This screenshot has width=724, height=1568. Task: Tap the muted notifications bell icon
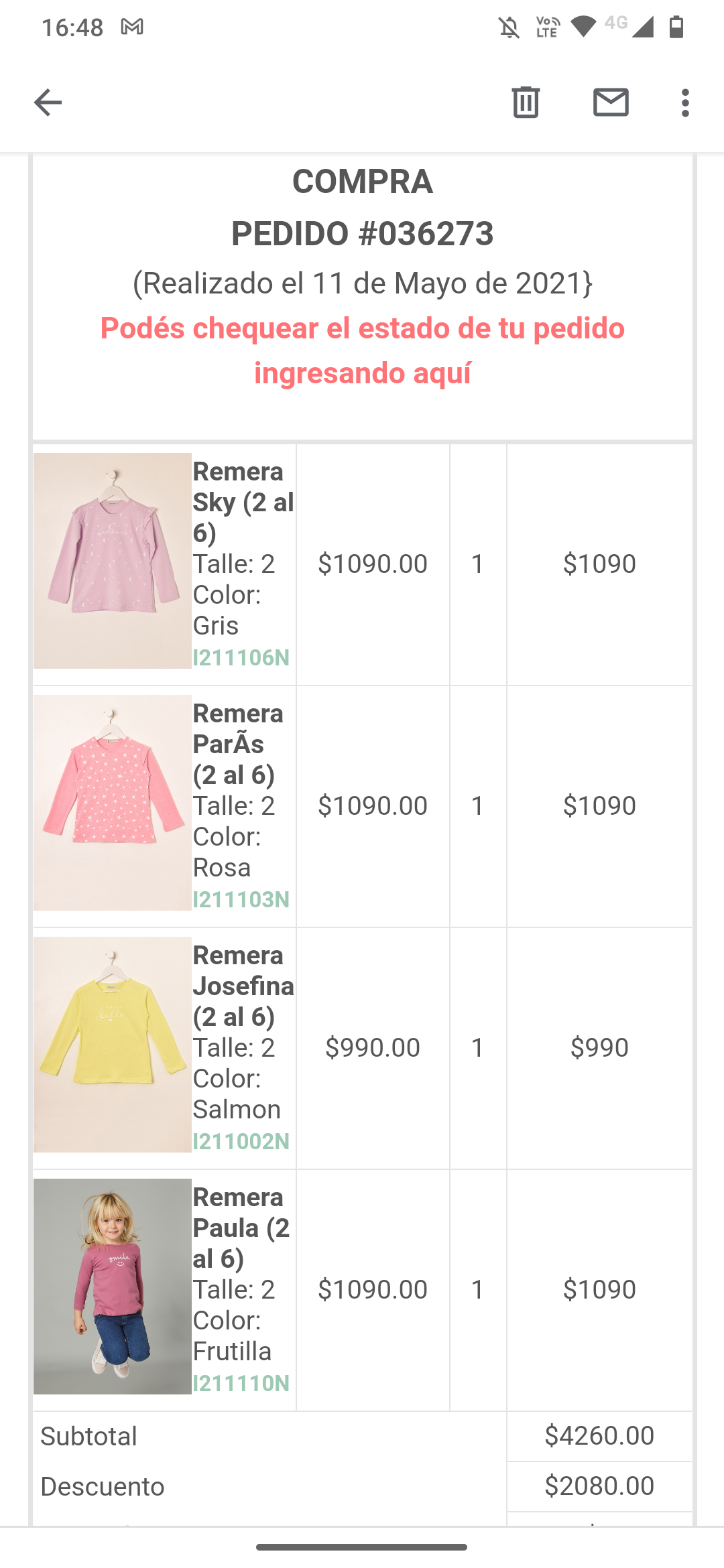click(509, 27)
